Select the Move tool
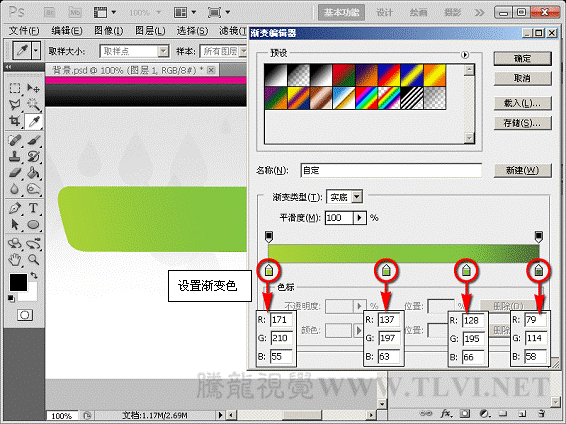The width and height of the screenshot is (566, 424). coord(34,88)
